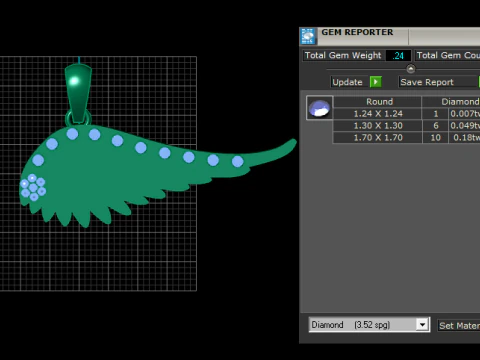The height and width of the screenshot is (360, 480).
Task: Click the Total Gem Weight value .24
Action: point(398,55)
